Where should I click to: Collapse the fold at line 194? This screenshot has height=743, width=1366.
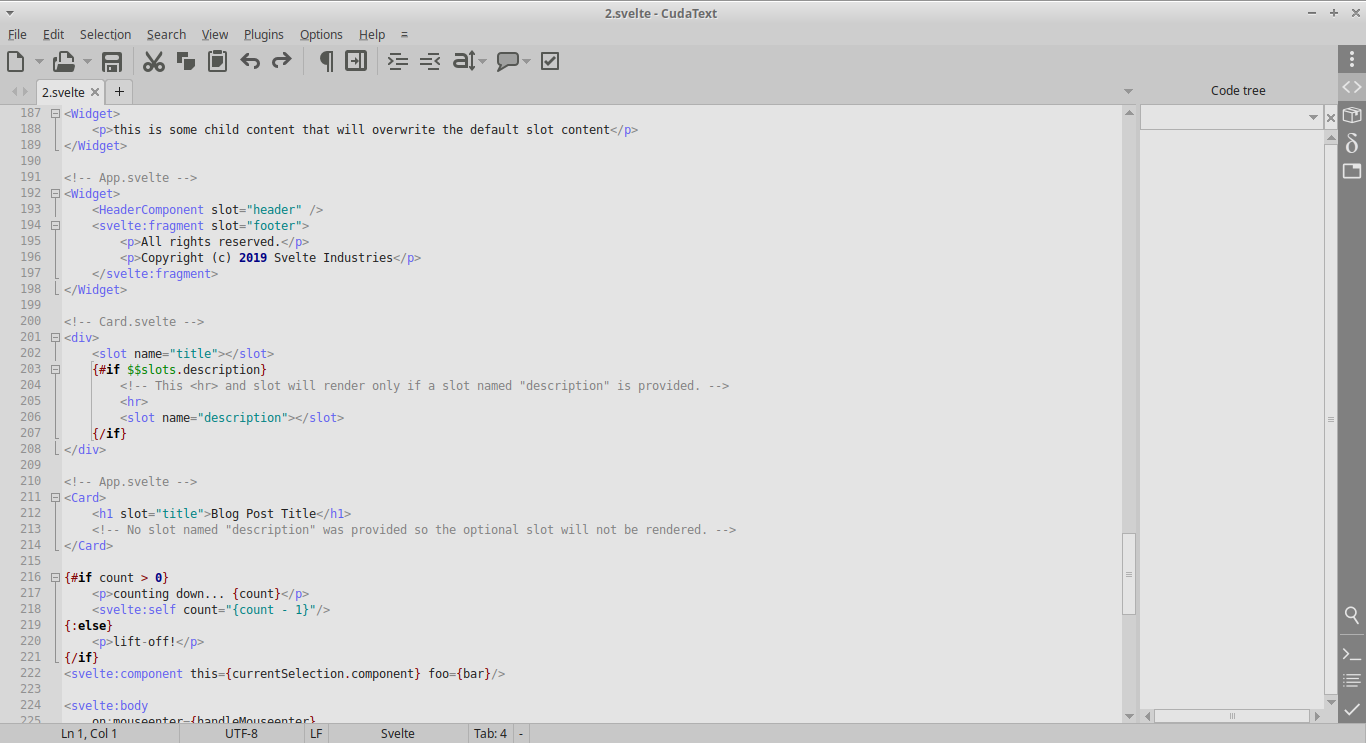(x=56, y=225)
